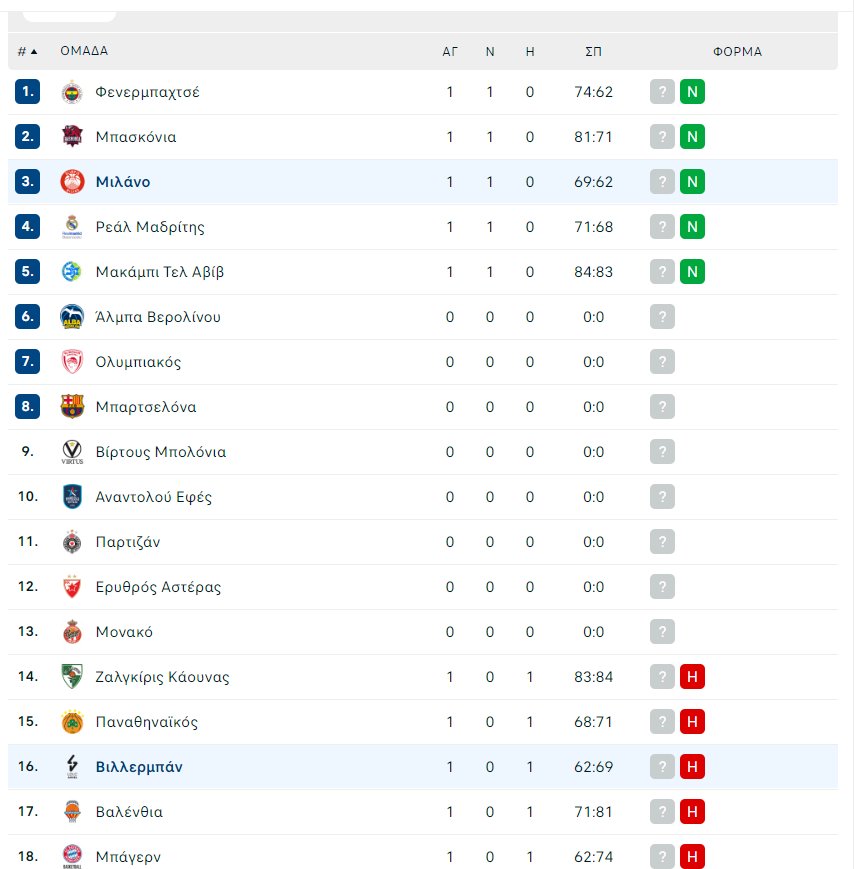Click the Panathinaikos clover logo

[72, 722]
